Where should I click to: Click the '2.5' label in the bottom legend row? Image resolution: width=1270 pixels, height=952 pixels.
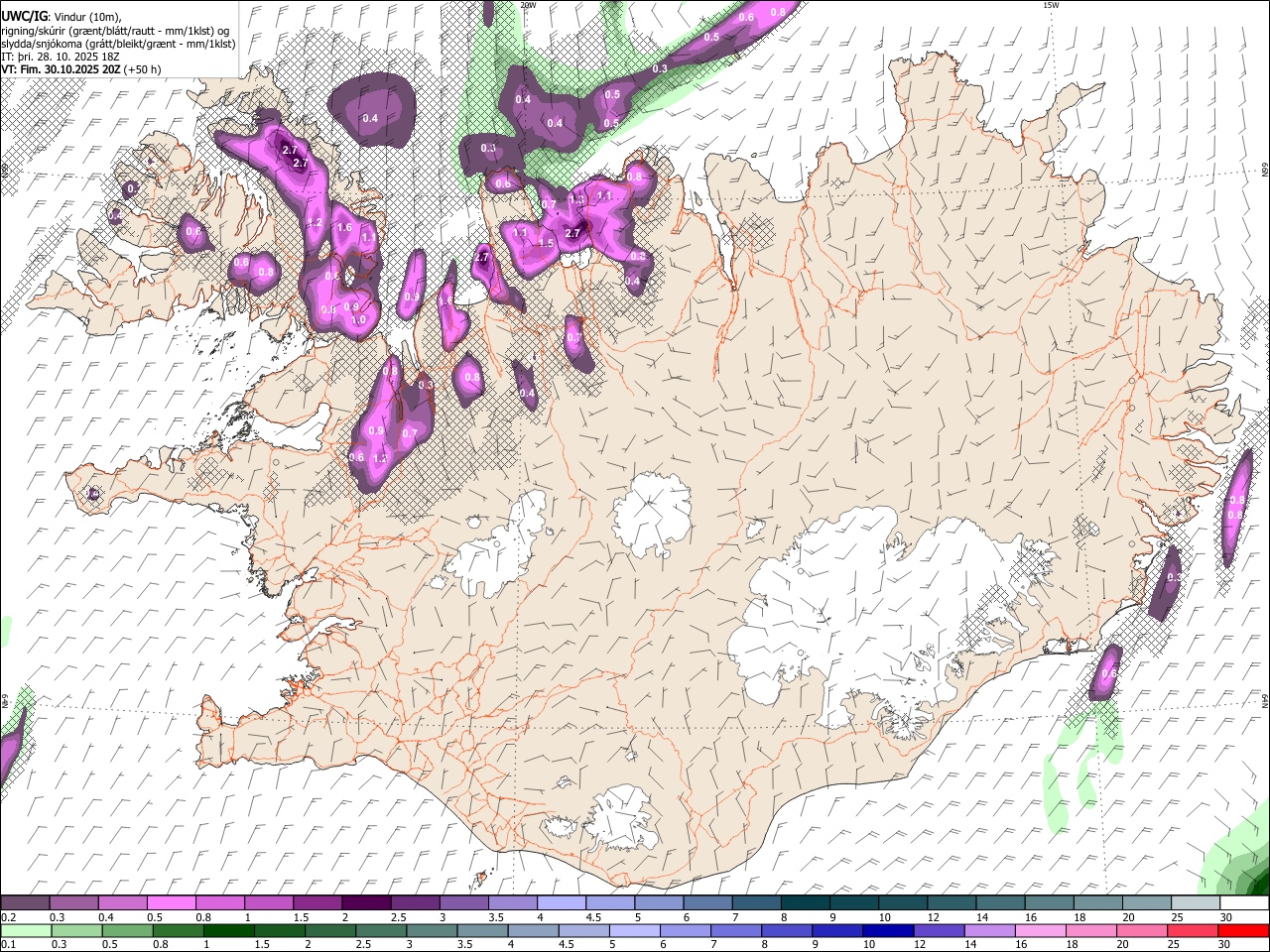click(363, 944)
